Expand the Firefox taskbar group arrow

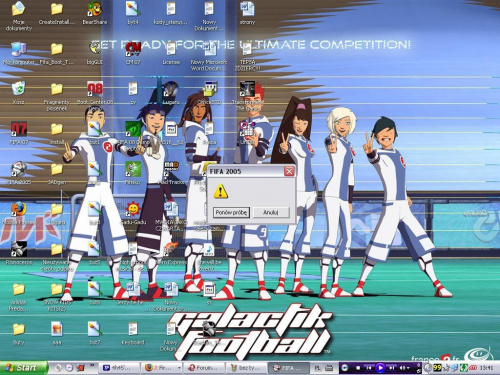[179, 368]
